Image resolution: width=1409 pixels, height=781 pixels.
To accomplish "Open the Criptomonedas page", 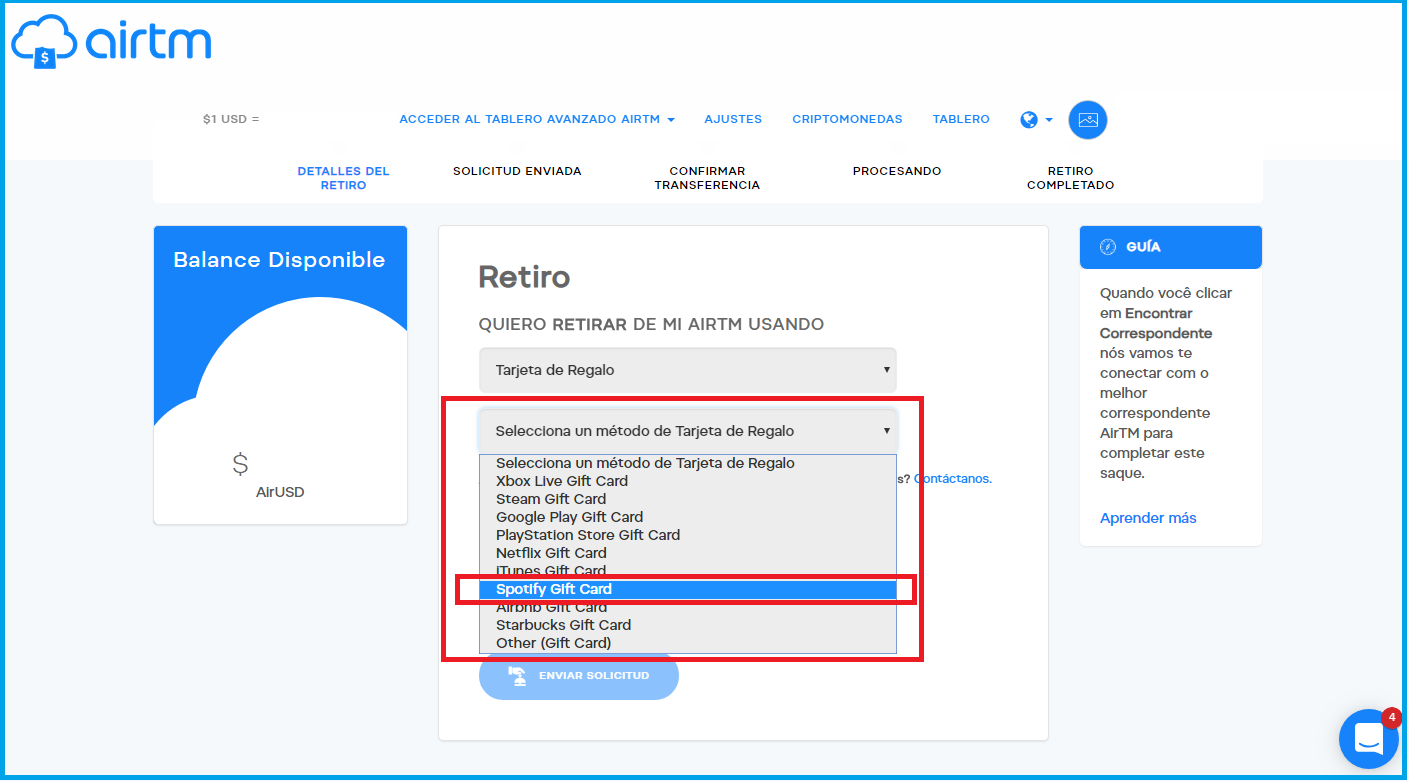I will (847, 119).
